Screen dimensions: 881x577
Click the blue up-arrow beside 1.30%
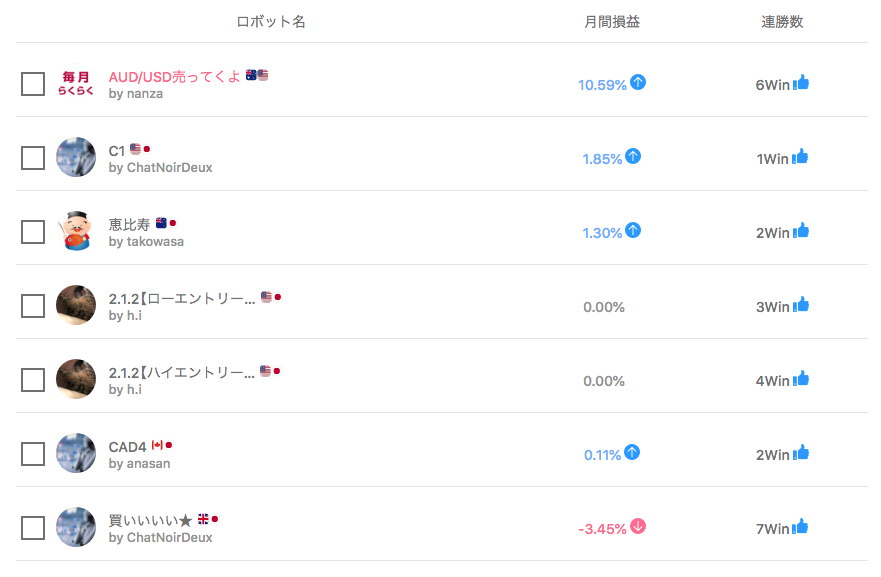click(x=633, y=230)
